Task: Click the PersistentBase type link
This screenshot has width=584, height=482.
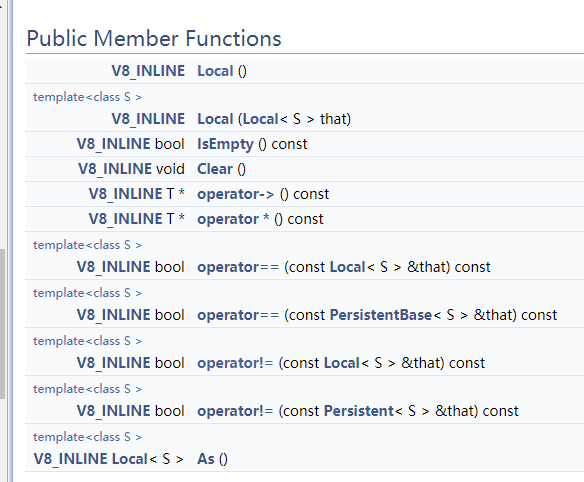Action: click(381, 315)
